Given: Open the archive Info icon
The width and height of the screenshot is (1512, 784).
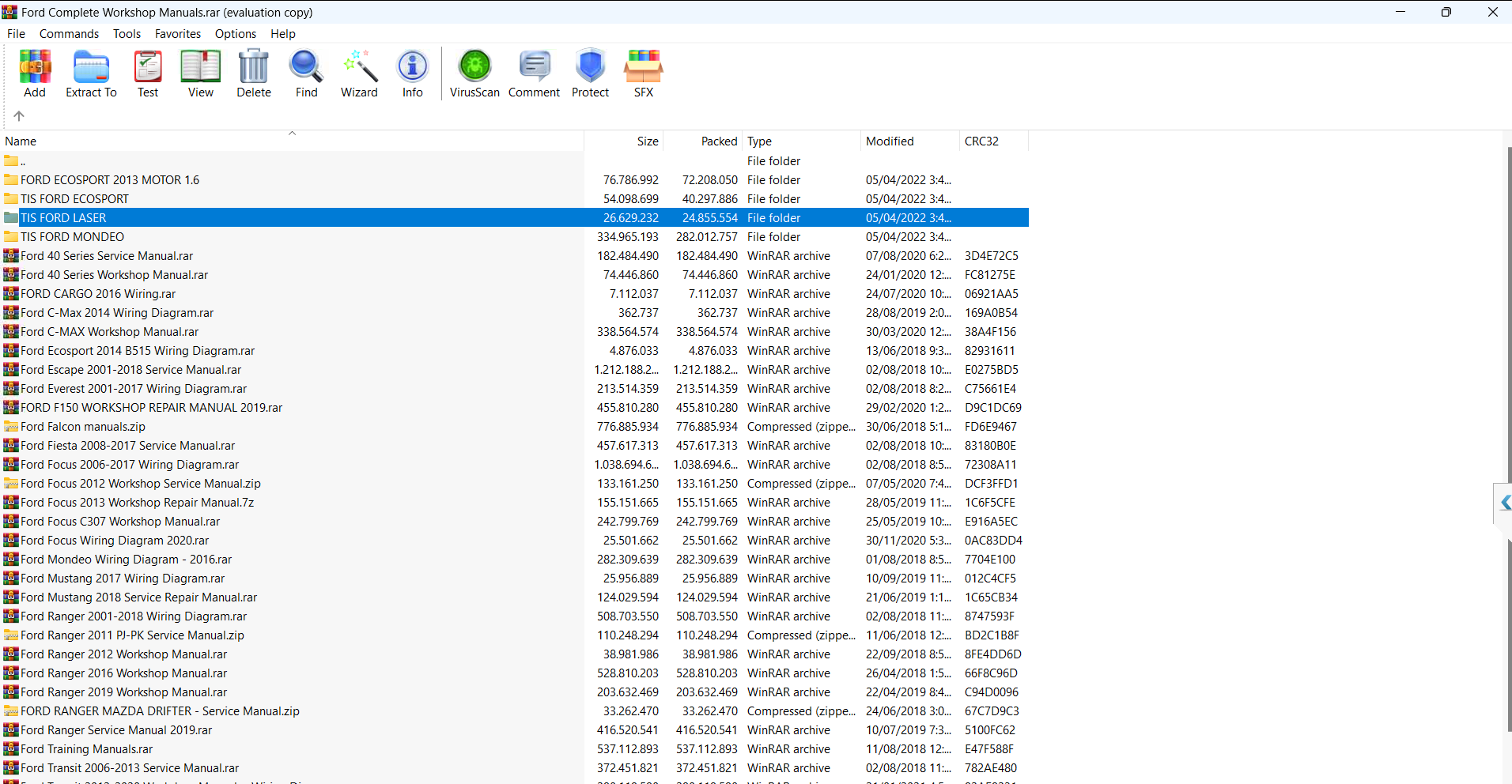Looking at the screenshot, I should coord(412,73).
